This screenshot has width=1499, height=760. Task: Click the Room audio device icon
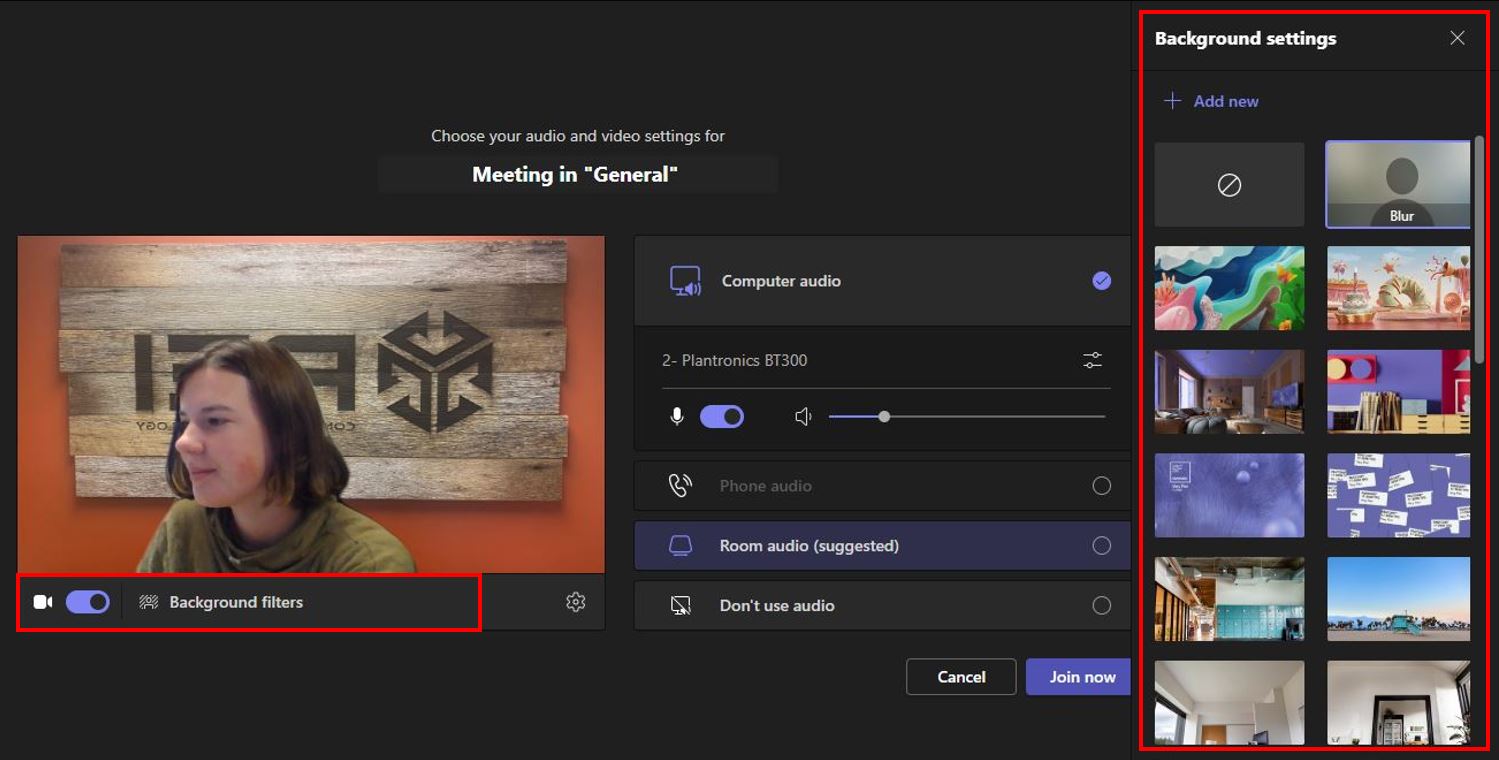click(680, 546)
